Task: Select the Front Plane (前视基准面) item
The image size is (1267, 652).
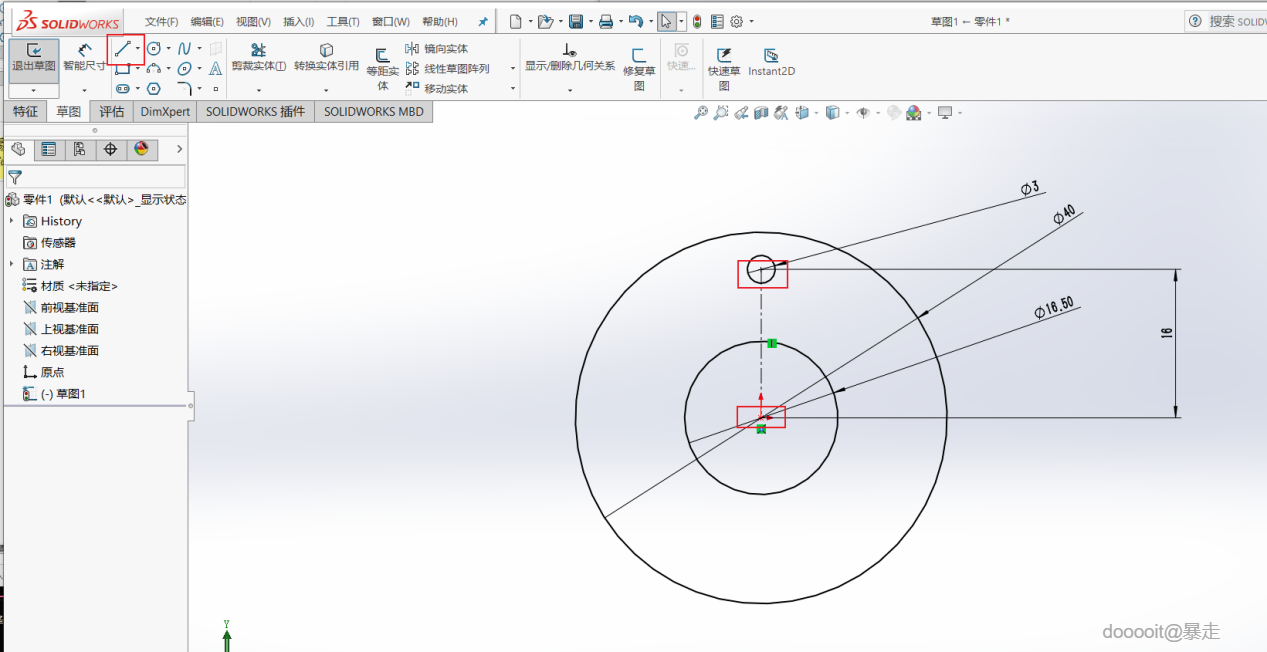Action: click(x=69, y=308)
